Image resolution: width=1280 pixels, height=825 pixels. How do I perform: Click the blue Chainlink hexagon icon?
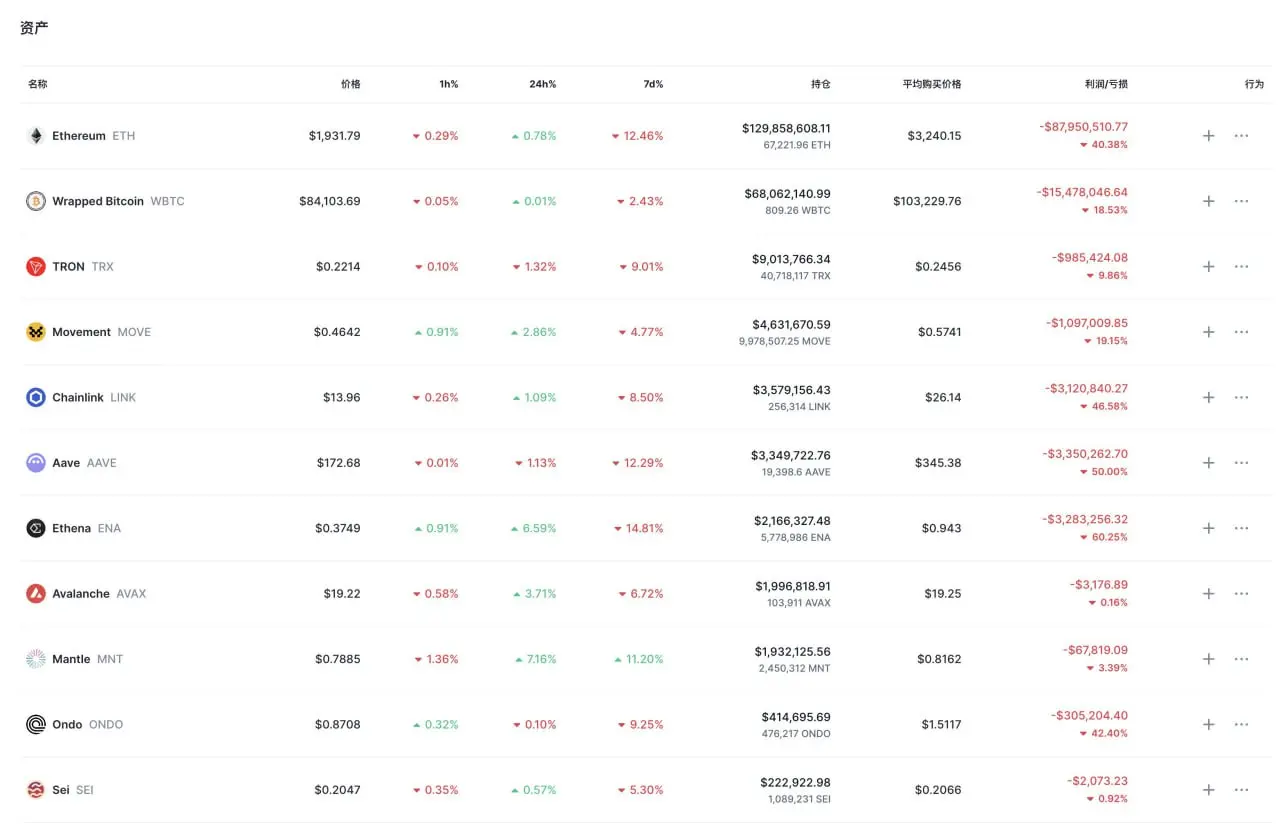36,398
